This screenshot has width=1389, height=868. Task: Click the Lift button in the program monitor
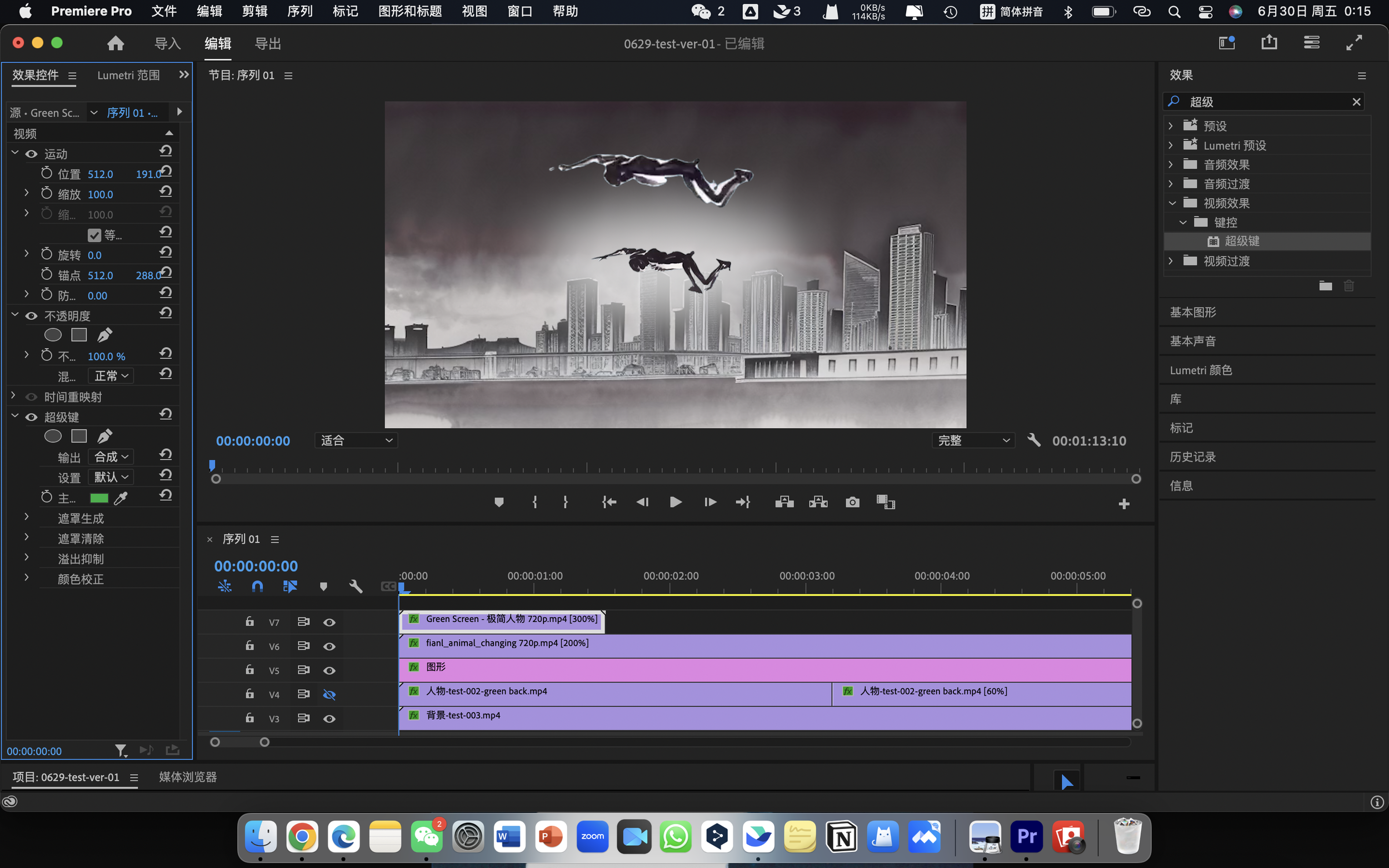point(784,503)
